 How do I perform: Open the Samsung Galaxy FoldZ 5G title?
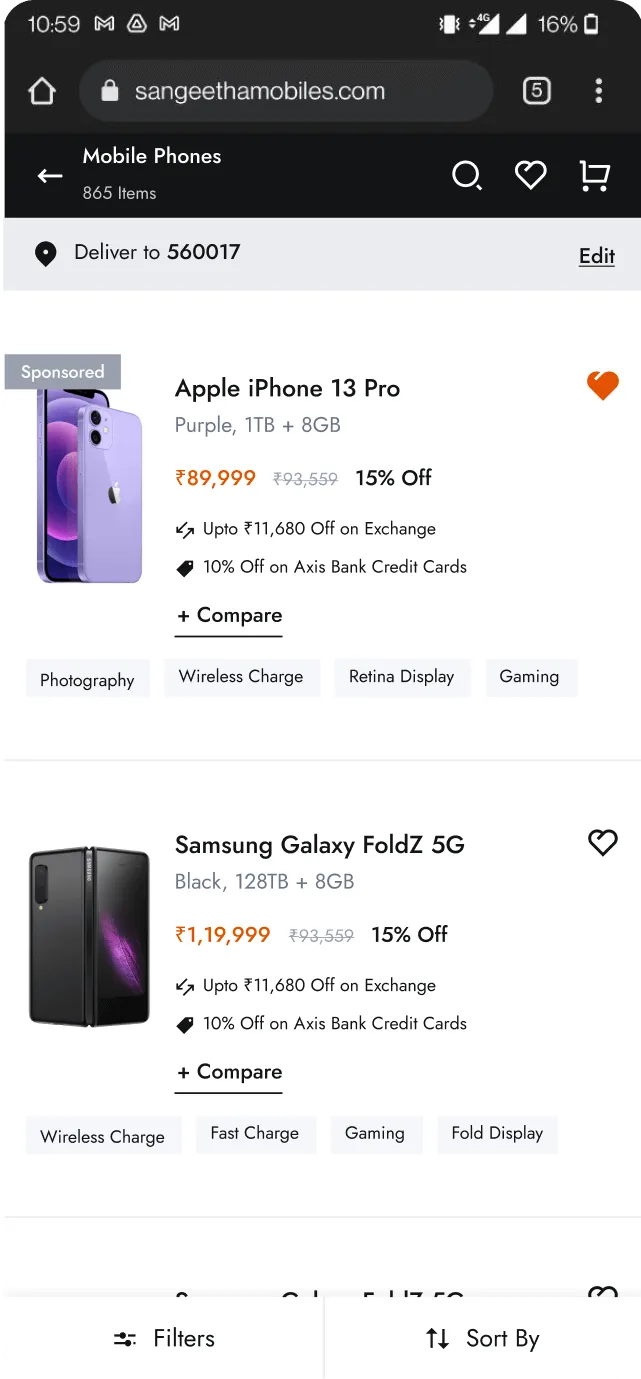pyautogui.click(x=319, y=845)
